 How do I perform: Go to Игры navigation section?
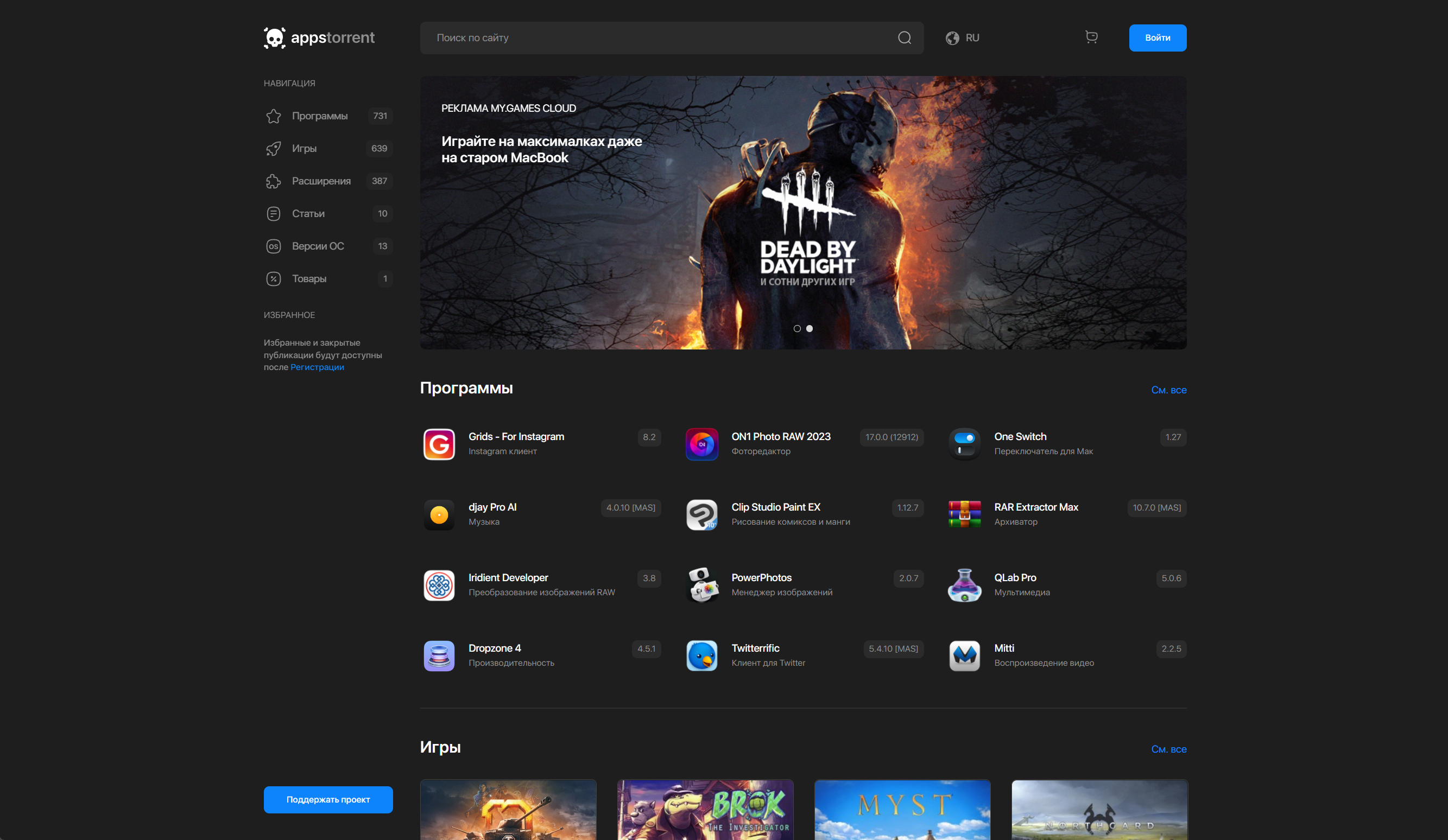point(304,149)
